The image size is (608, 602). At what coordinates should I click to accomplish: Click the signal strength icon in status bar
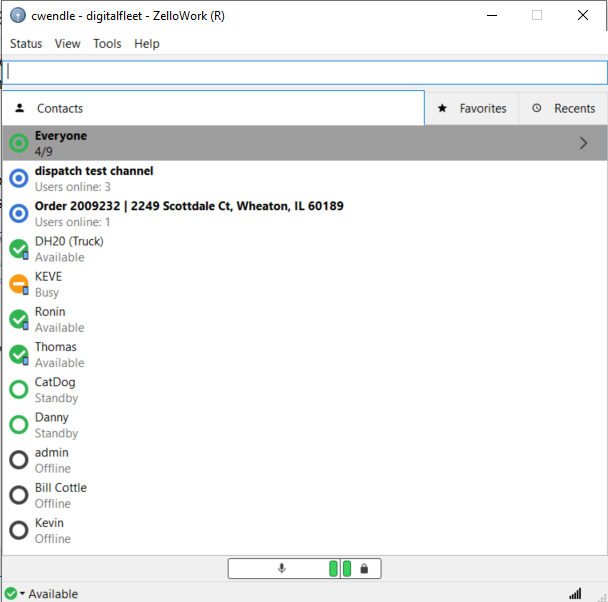575,593
